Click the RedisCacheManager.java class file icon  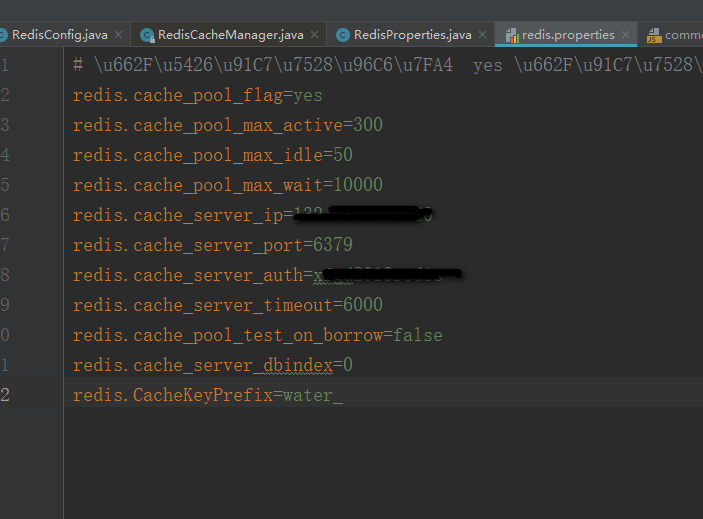[x=147, y=35]
